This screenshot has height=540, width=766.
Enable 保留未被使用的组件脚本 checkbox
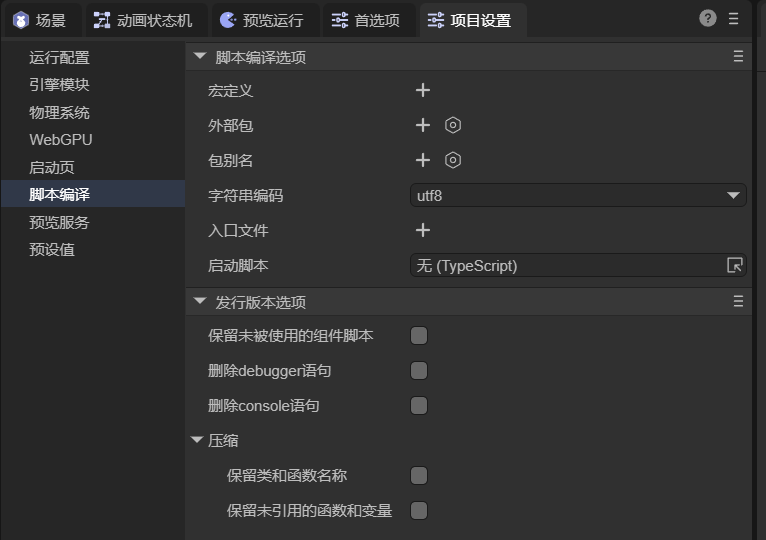tap(419, 335)
